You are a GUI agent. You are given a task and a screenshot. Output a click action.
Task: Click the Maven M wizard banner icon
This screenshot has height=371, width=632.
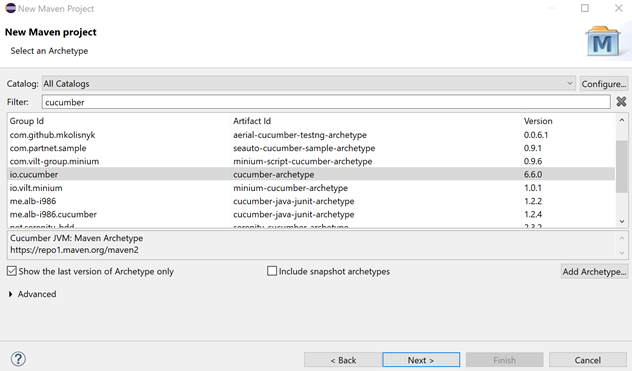pos(603,42)
